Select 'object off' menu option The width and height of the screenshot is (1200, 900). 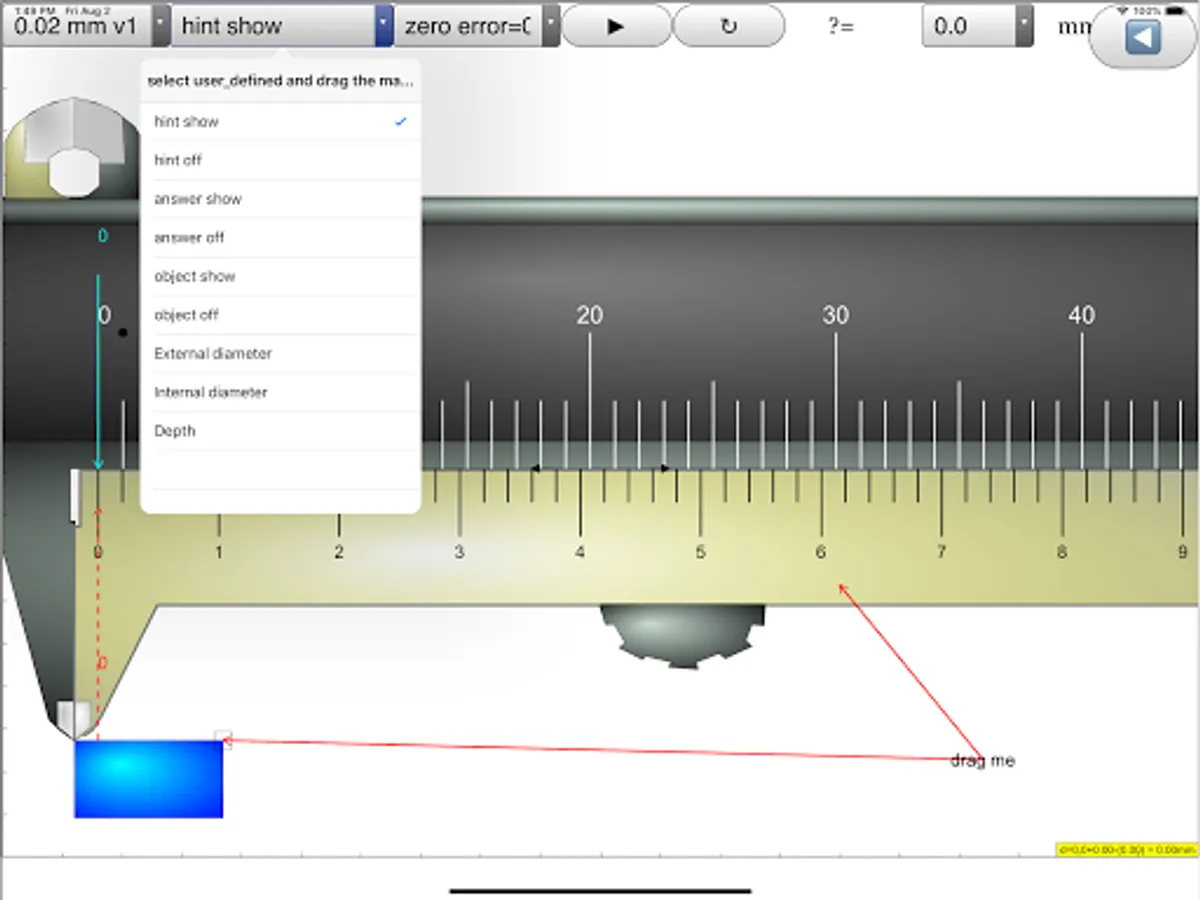click(x=280, y=315)
